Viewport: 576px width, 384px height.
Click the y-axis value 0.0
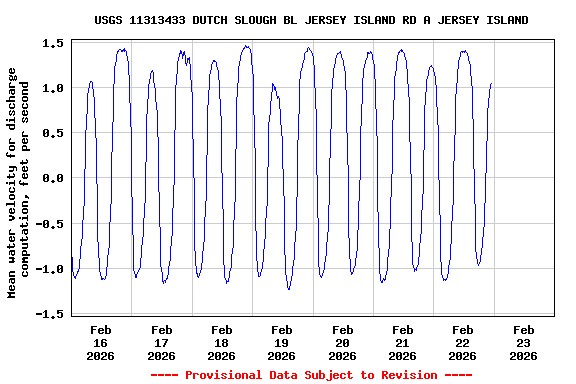pyautogui.click(x=53, y=178)
